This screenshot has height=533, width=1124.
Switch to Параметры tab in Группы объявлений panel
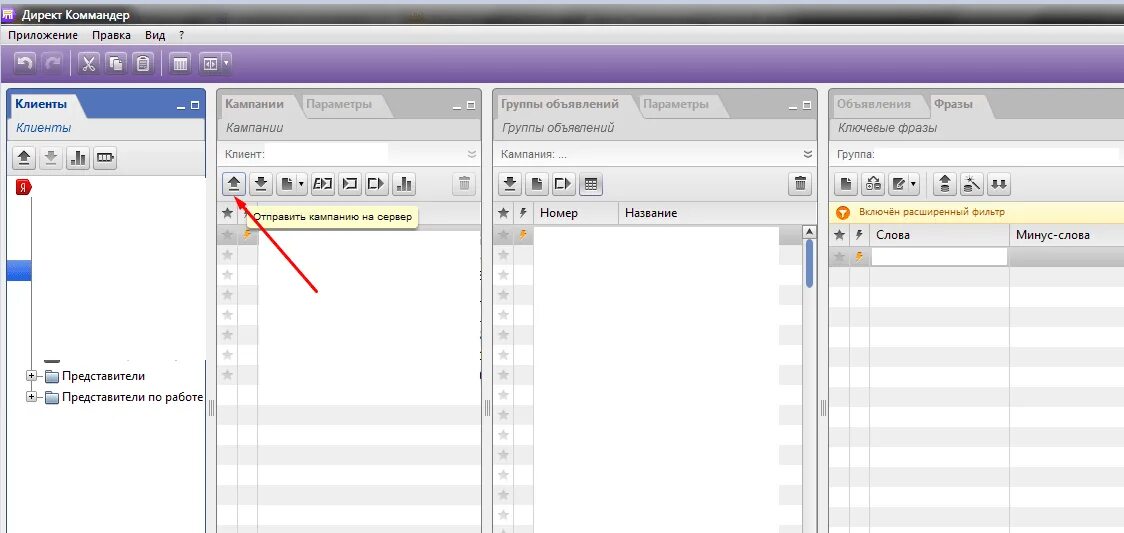676,104
